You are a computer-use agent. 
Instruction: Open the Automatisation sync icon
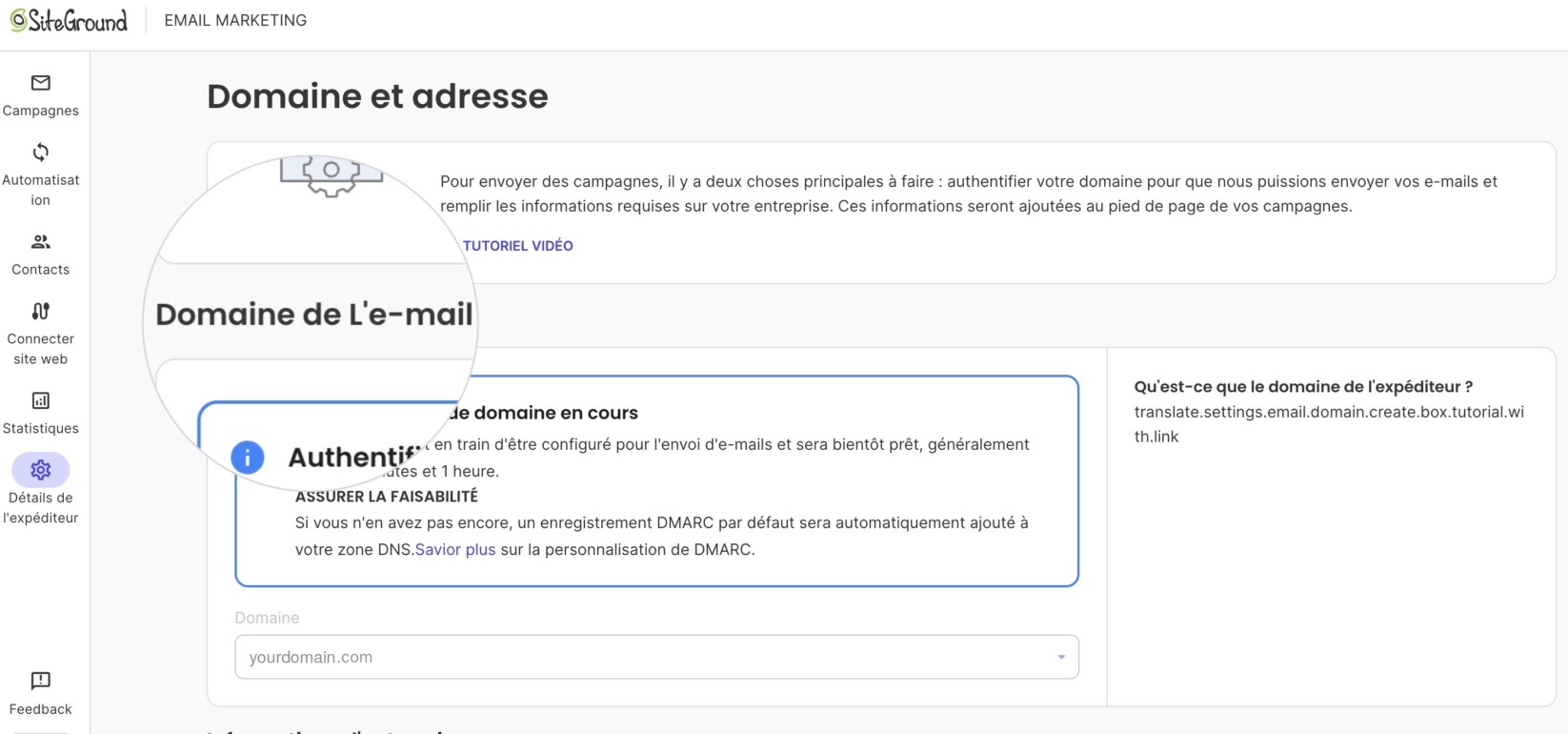[x=40, y=153]
